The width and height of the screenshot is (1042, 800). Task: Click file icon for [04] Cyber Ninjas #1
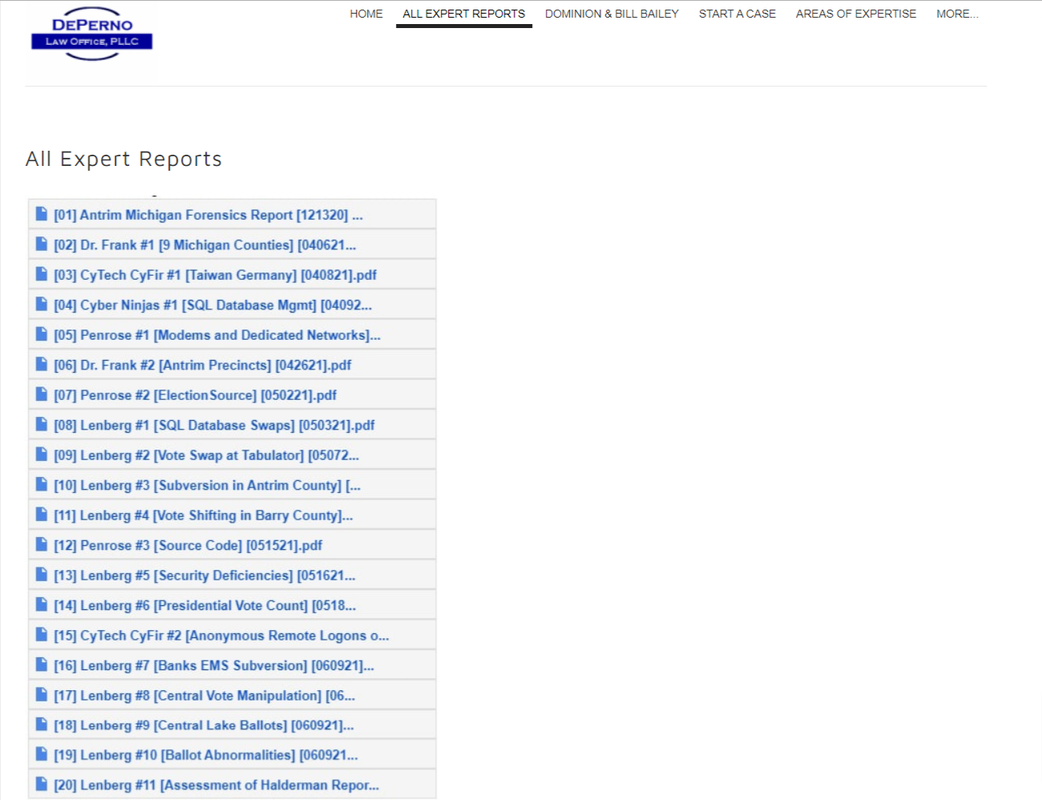coord(41,304)
